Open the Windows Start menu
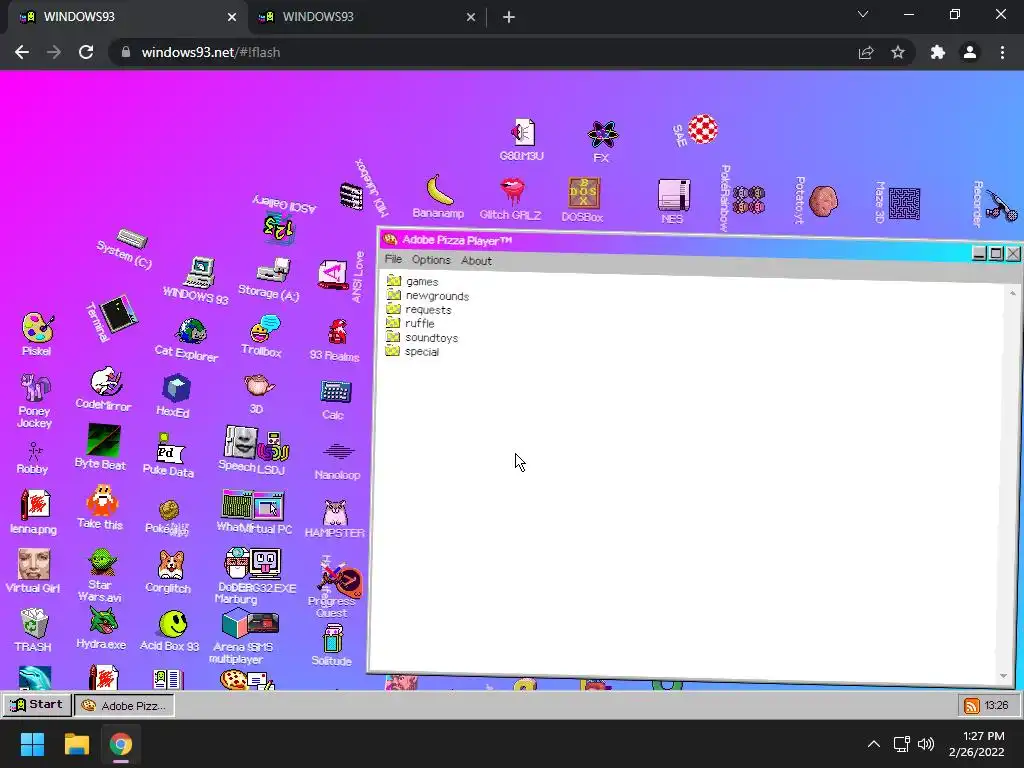The width and height of the screenshot is (1024, 768). [x=32, y=744]
